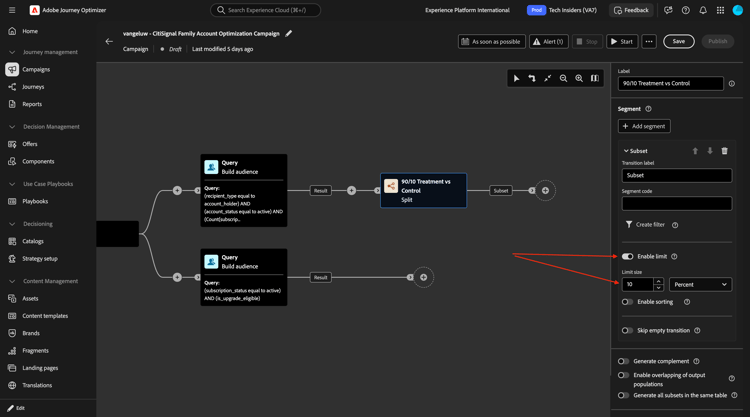Open the hamburger navigation menu
The height and width of the screenshot is (417, 750).
pyautogui.click(x=12, y=10)
